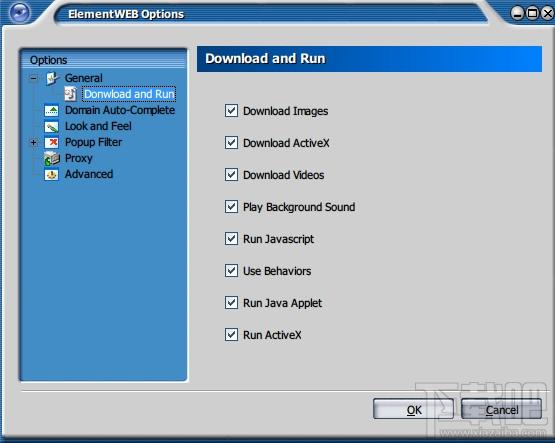Image resolution: width=555 pixels, height=443 pixels.
Task: Click the Advanced icon in the tree
Action: [52, 174]
